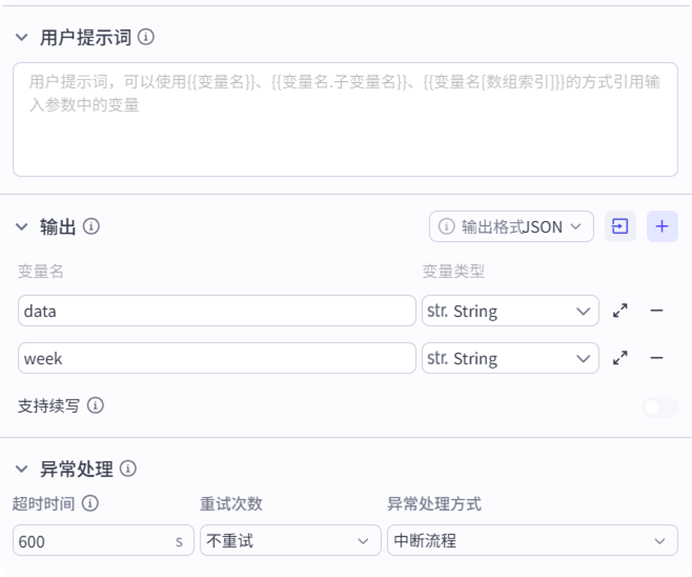This screenshot has width=692, height=577.
Task: Open variable type dropdown for data
Action: tap(510, 311)
